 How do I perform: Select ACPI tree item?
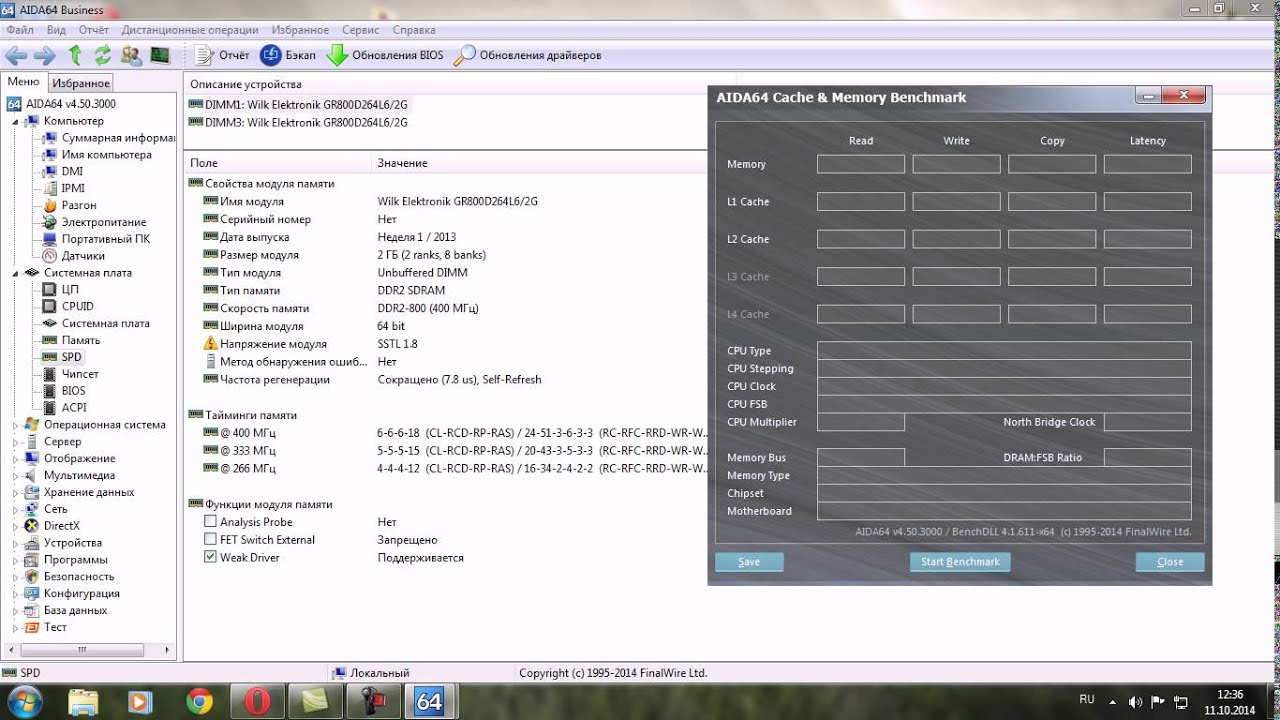(x=65, y=408)
